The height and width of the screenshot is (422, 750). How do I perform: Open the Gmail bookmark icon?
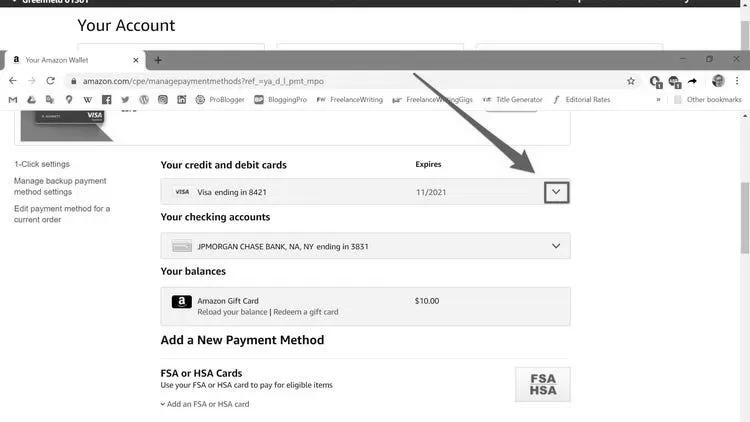click(13, 100)
